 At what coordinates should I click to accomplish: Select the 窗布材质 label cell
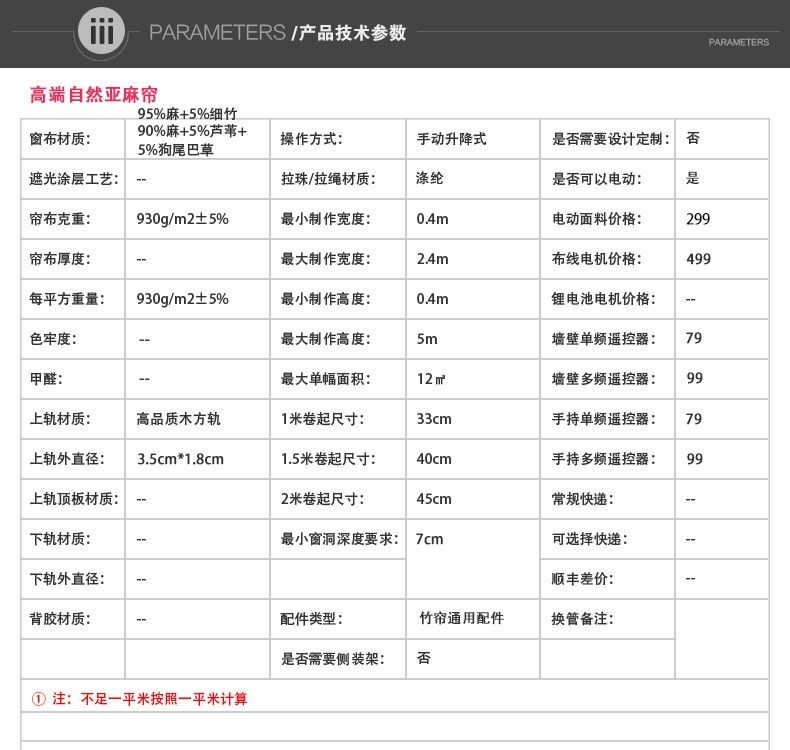pos(60,139)
